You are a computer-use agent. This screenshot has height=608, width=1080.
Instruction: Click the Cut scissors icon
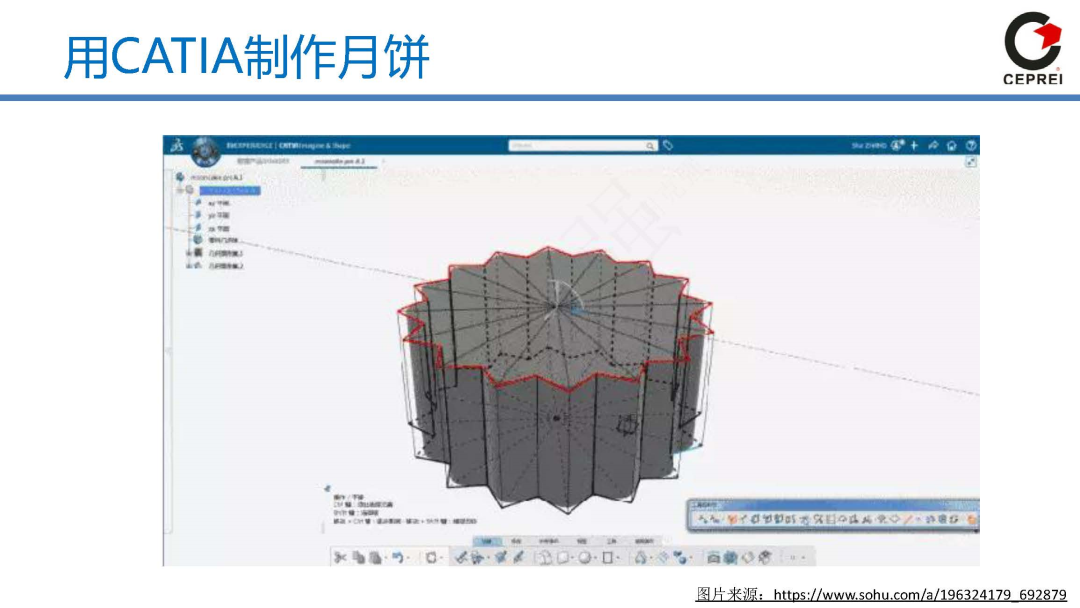click(340, 558)
